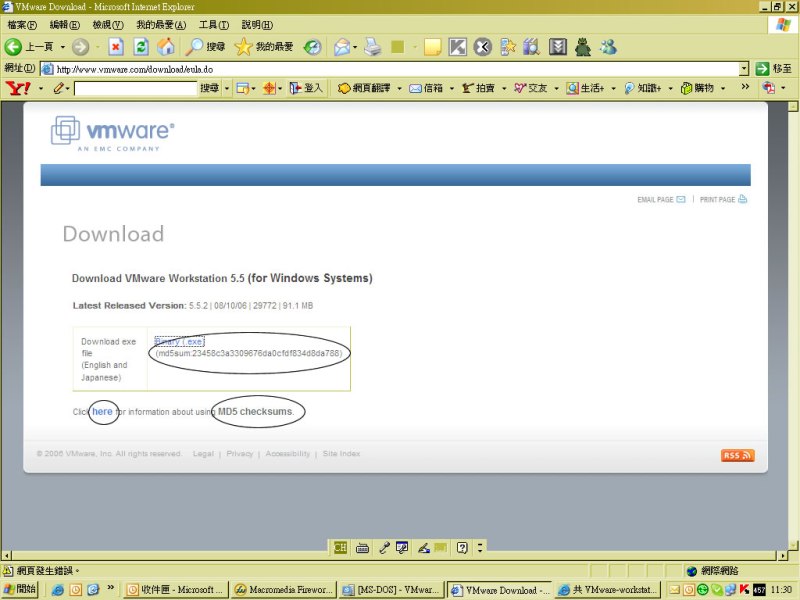The width and height of the screenshot is (800, 600).
Task: Expand the Mail icon dropdown arrow
Action: point(355,47)
